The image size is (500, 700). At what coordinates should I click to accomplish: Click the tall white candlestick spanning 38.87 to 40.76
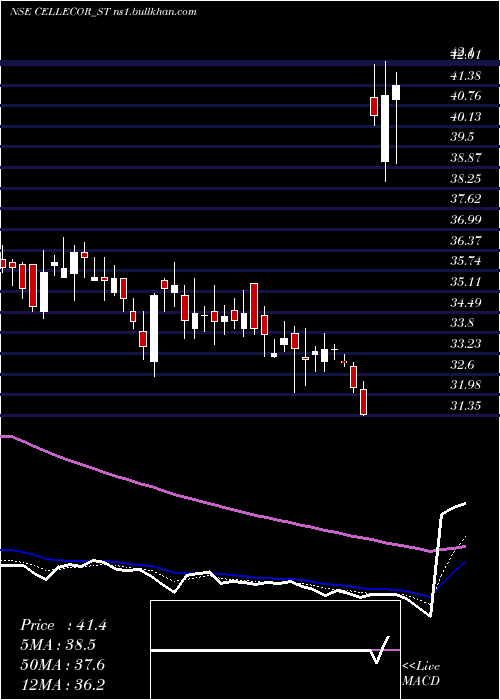385,128
